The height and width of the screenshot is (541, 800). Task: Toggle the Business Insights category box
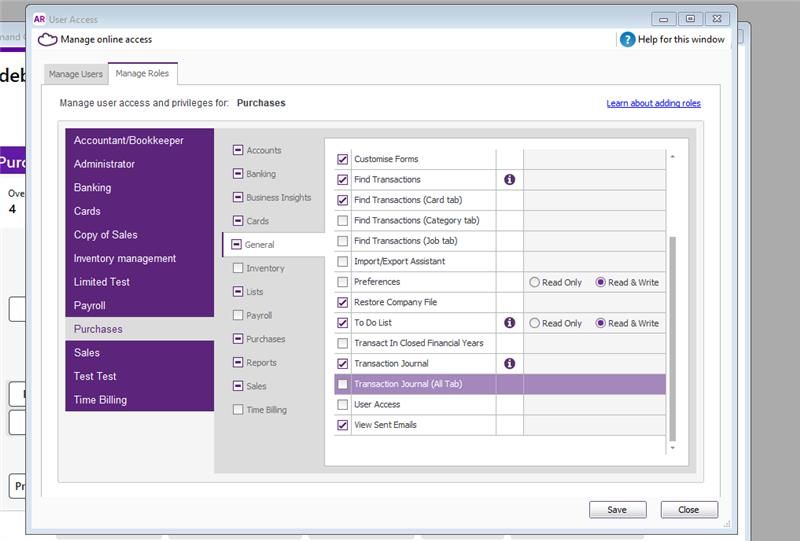(x=238, y=198)
